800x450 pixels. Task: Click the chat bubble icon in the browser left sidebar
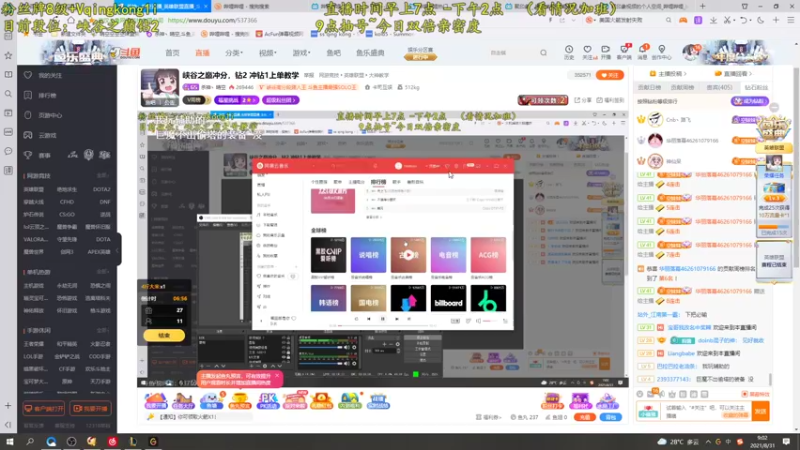click(8, 151)
